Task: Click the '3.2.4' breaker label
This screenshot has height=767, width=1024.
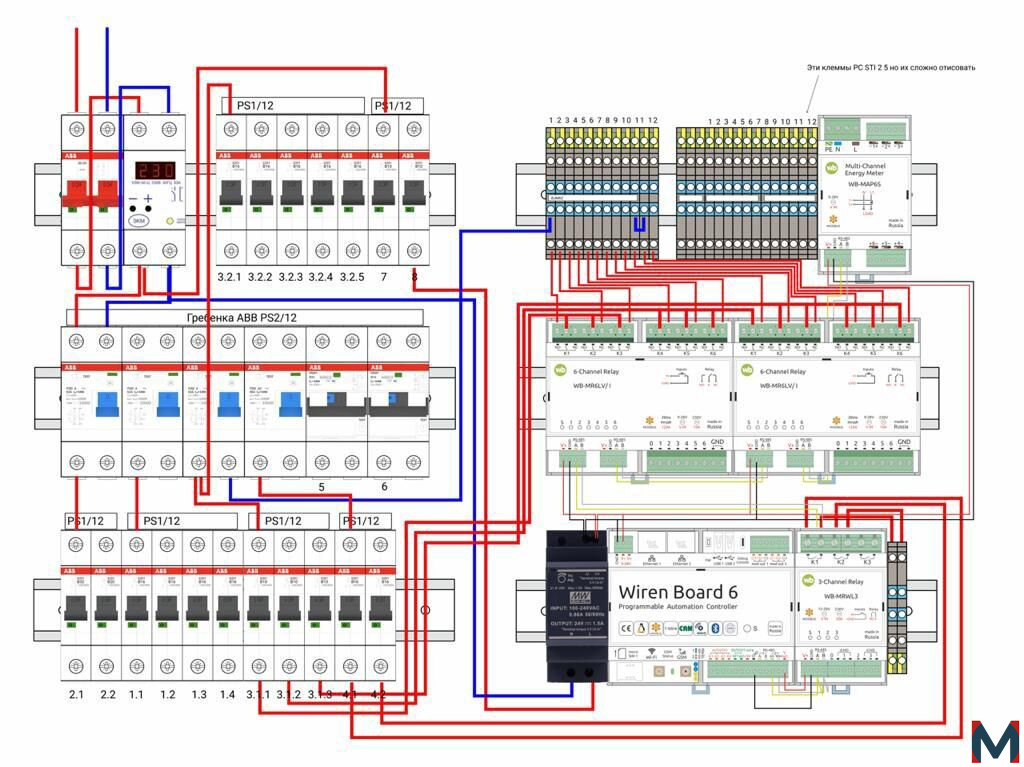Action: [x=321, y=277]
